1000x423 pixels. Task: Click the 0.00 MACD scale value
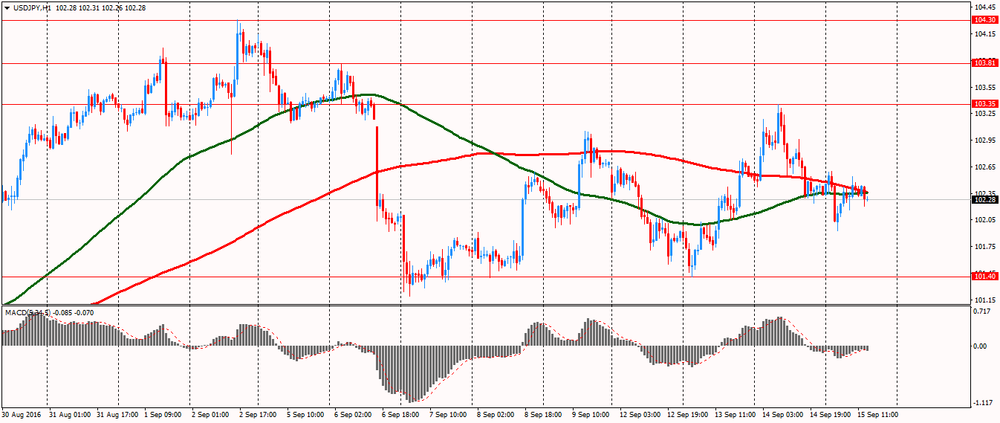pyautogui.click(x=982, y=346)
